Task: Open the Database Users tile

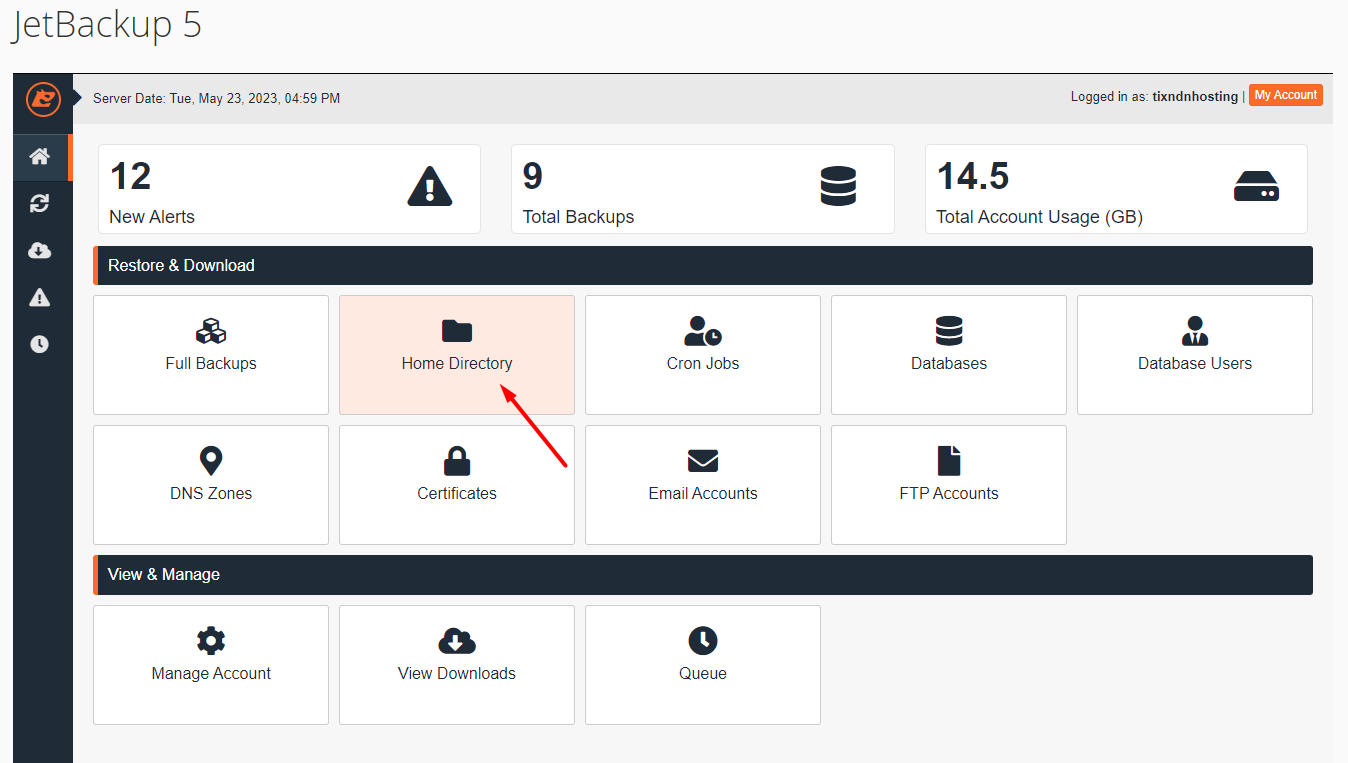Action: click(1195, 354)
